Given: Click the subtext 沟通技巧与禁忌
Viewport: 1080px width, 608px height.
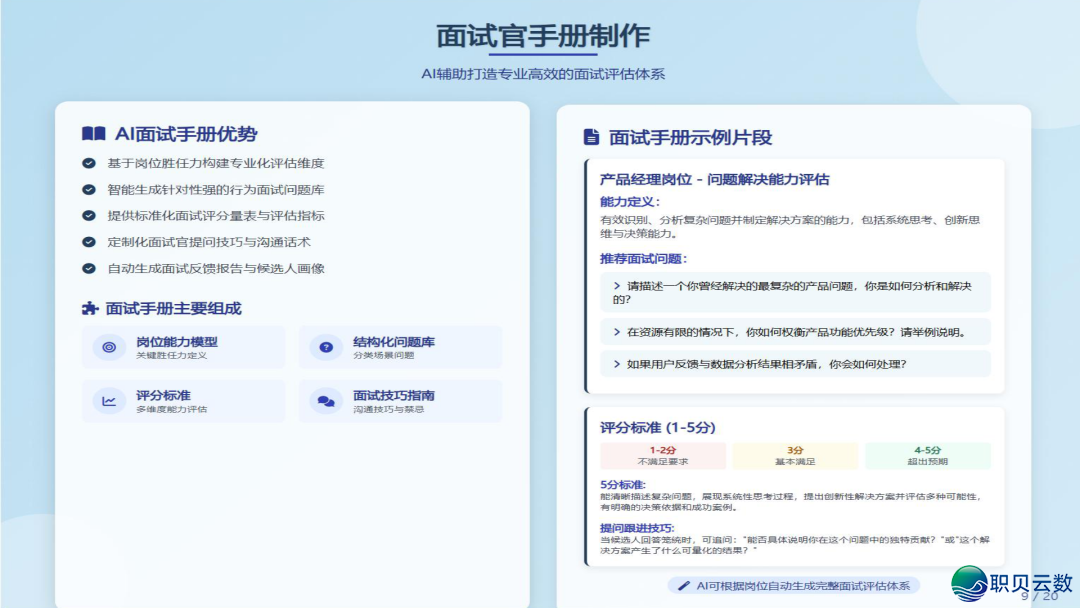Looking at the screenshot, I should click(x=388, y=409).
